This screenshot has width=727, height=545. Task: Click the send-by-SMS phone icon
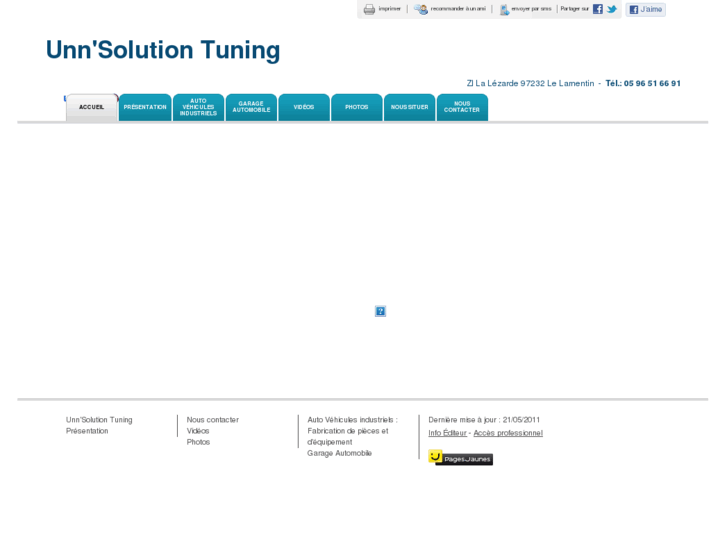point(504,9)
